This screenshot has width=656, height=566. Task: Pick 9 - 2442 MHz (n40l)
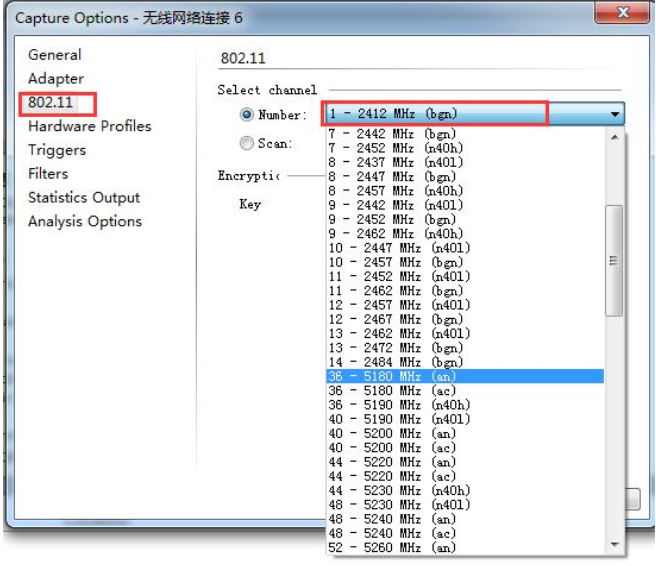[x=465, y=205]
